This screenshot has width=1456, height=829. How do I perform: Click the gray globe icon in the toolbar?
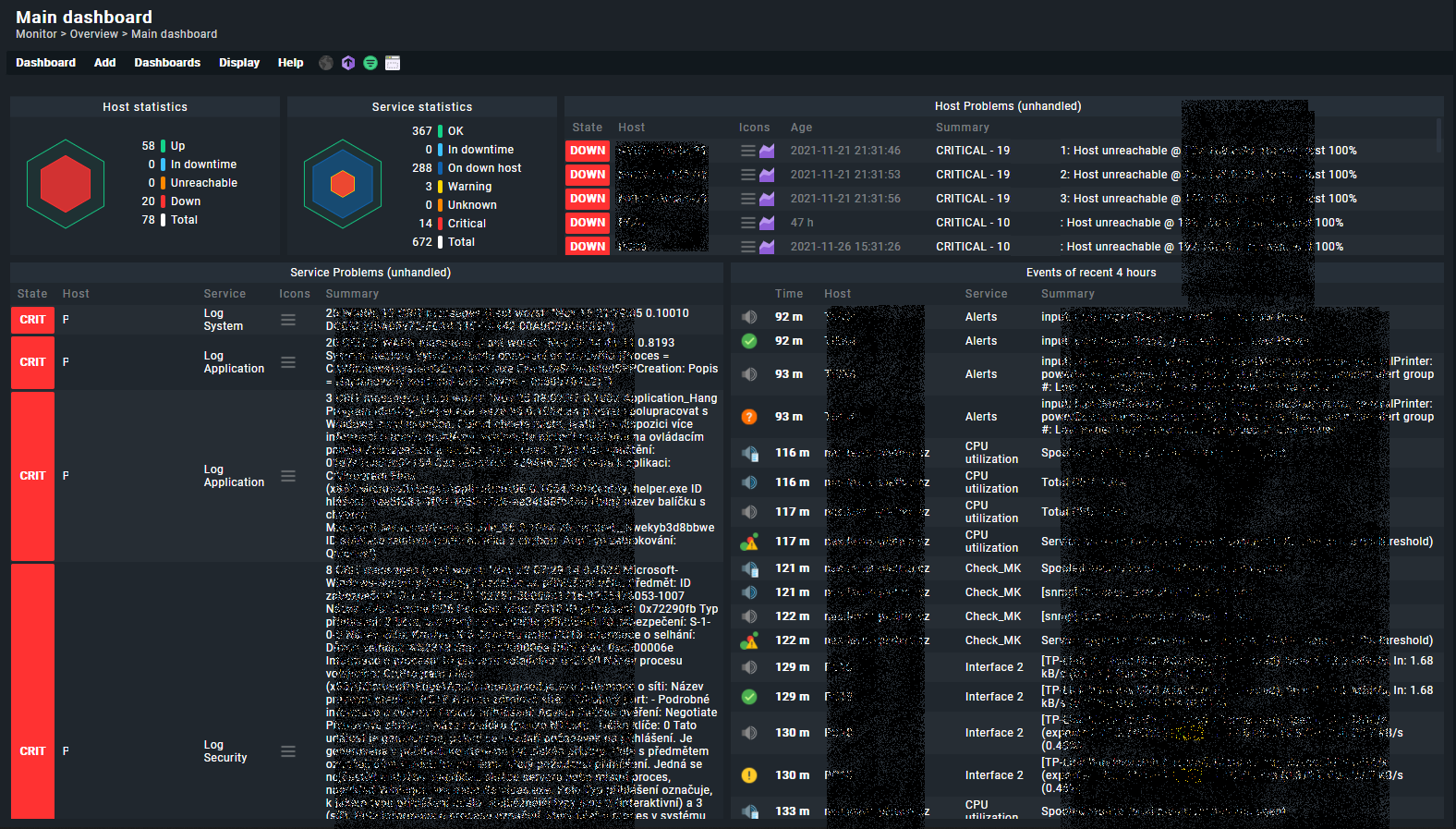[326, 63]
